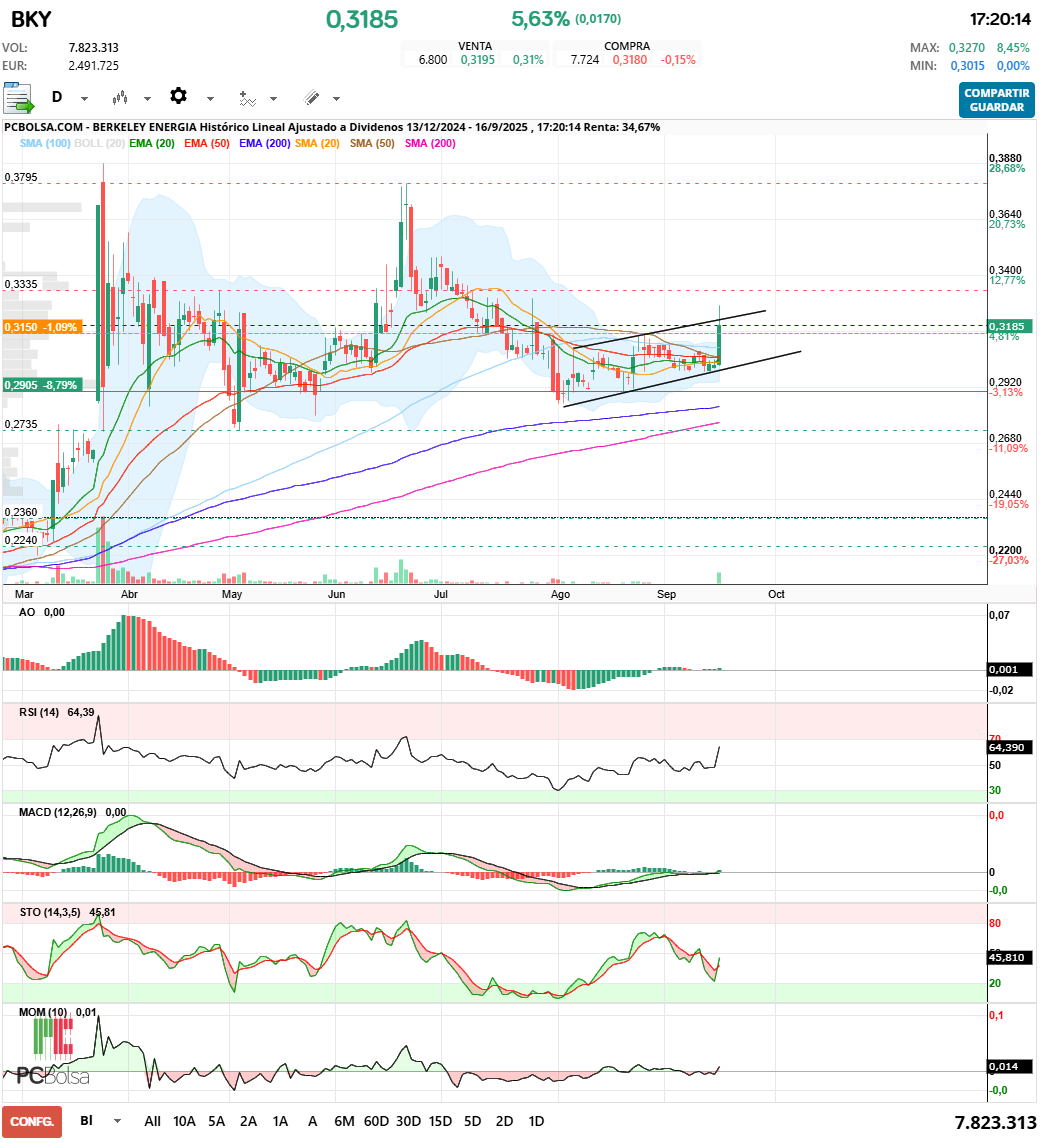
Task: Toggle the EMA (50) indicator legend
Action: (x=206, y=144)
